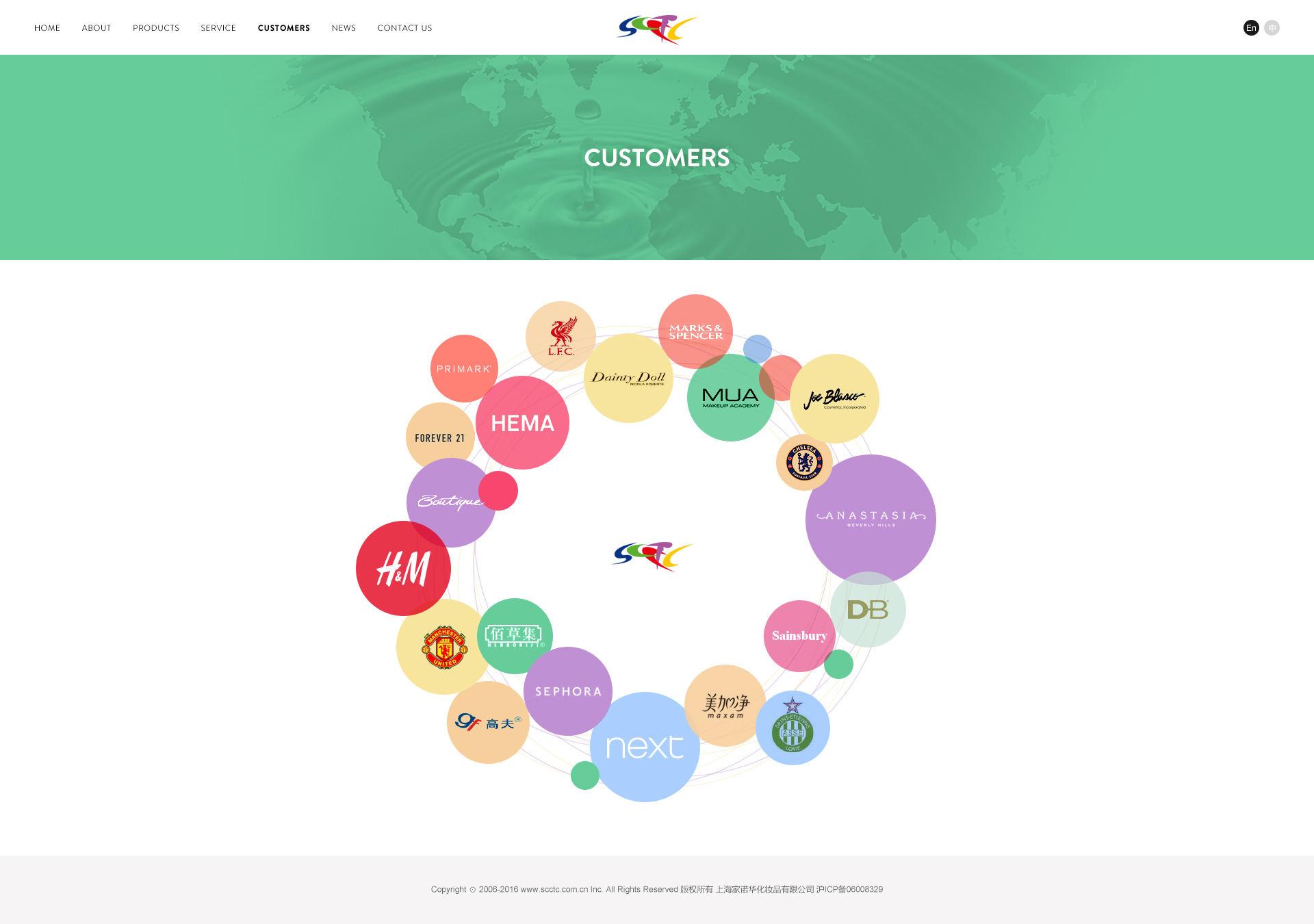This screenshot has height=924, width=1314.
Task: Open the CONTACT US menu item
Action: pyautogui.click(x=404, y=27)
